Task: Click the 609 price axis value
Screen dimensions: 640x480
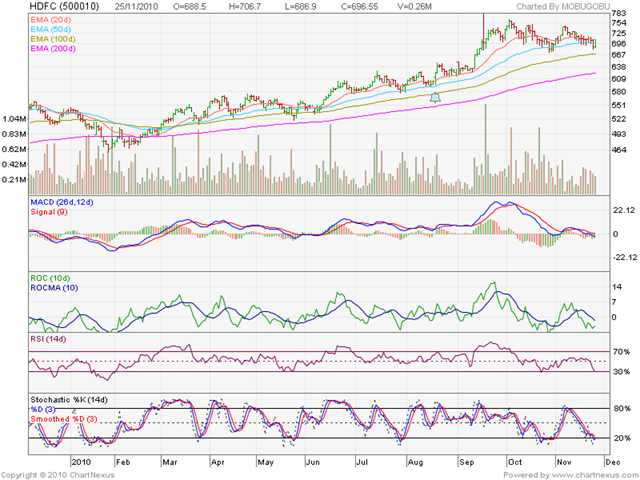Action: [x=619, y=79]
